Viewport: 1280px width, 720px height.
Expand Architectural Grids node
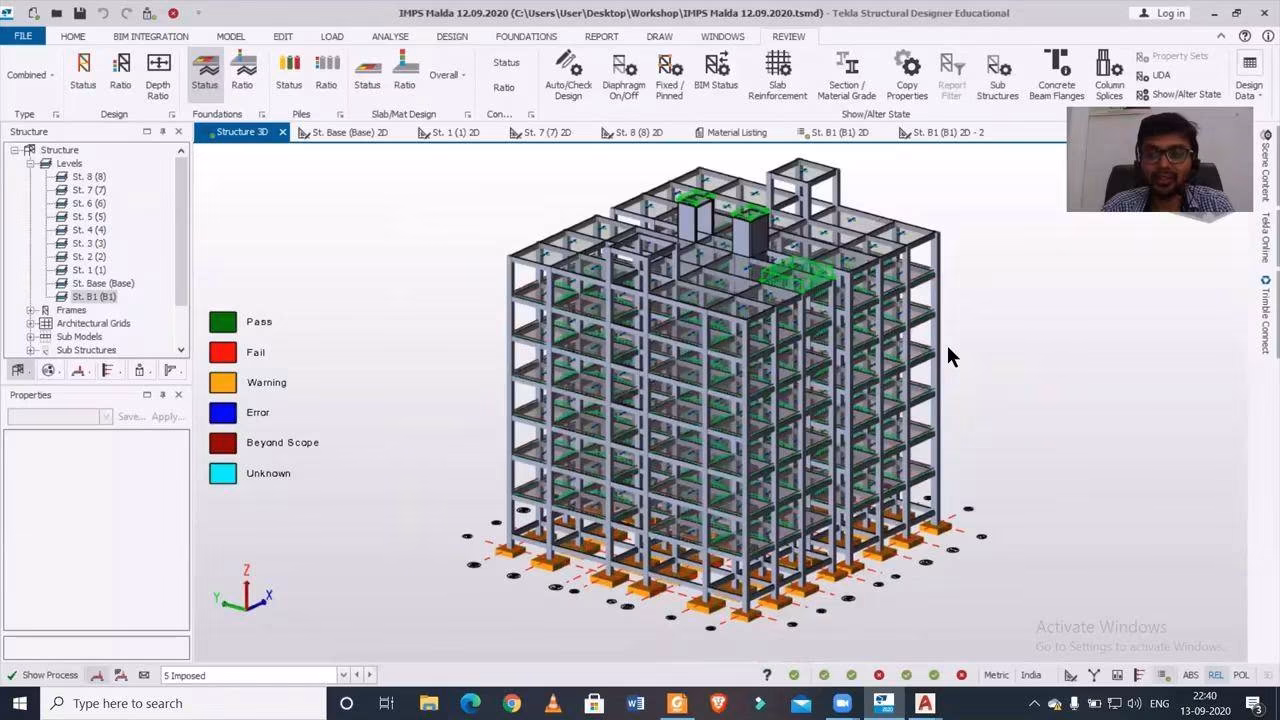(x=30, y=323)
